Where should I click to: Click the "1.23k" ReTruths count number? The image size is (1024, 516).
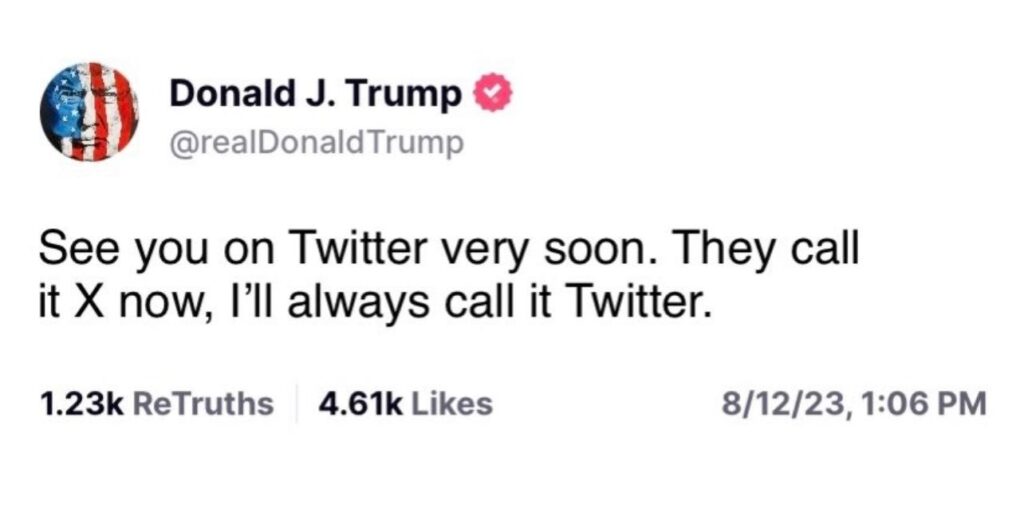[x=80, y=404]
